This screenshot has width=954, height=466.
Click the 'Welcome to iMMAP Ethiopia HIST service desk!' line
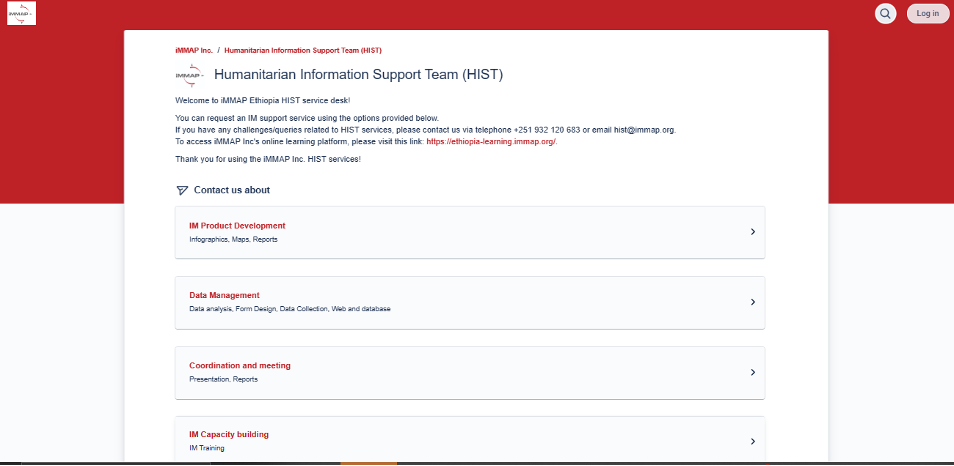point(263,100)
